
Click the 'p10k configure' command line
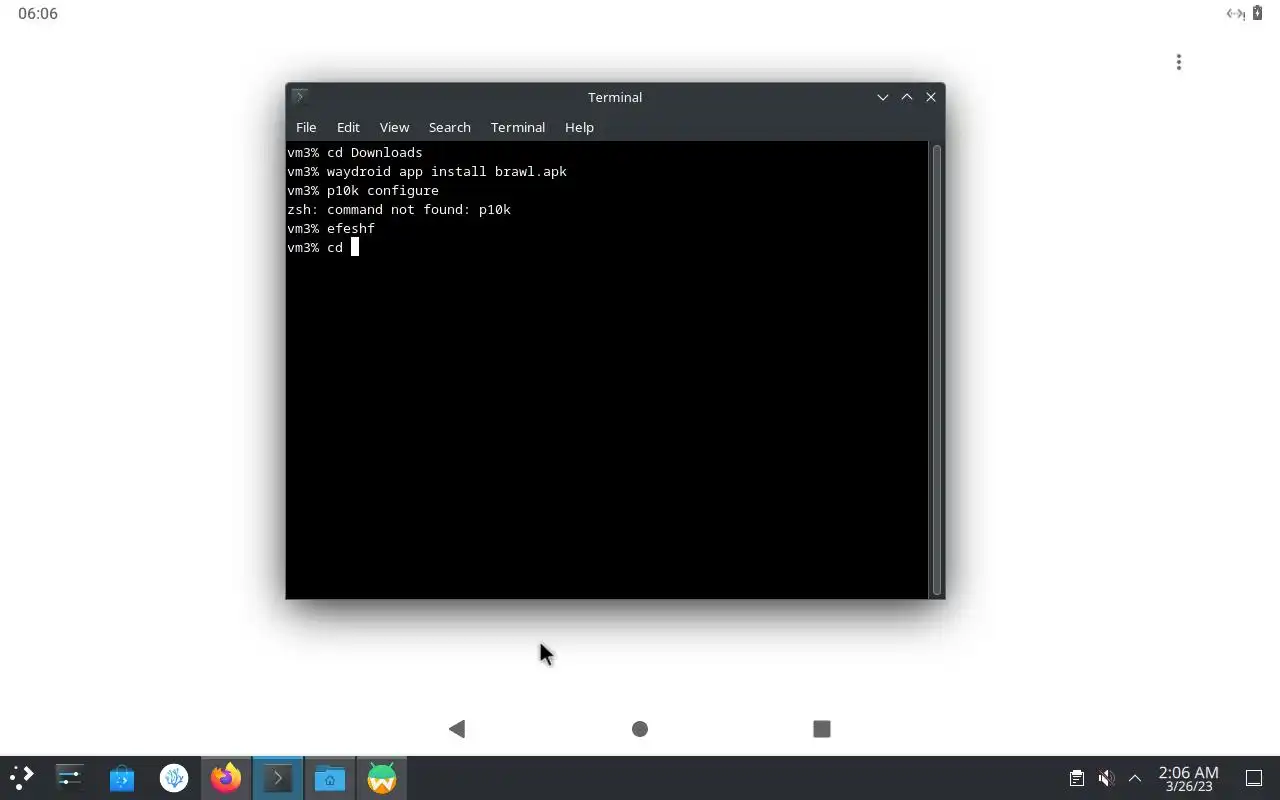(363, 190)
